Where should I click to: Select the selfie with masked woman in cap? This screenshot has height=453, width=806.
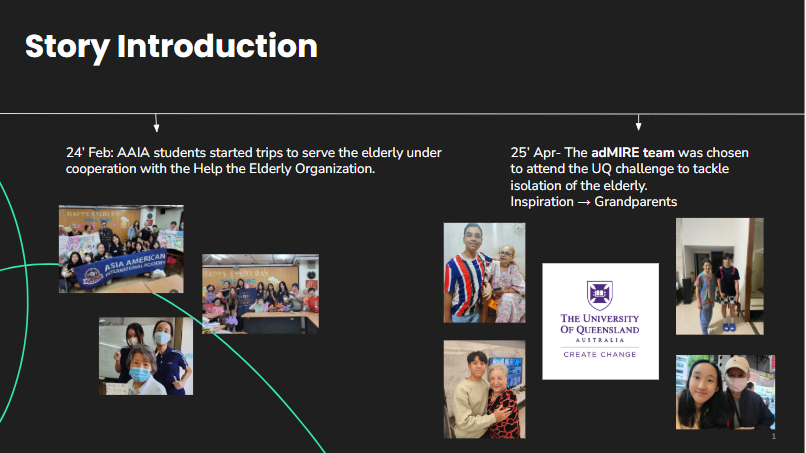725,392
